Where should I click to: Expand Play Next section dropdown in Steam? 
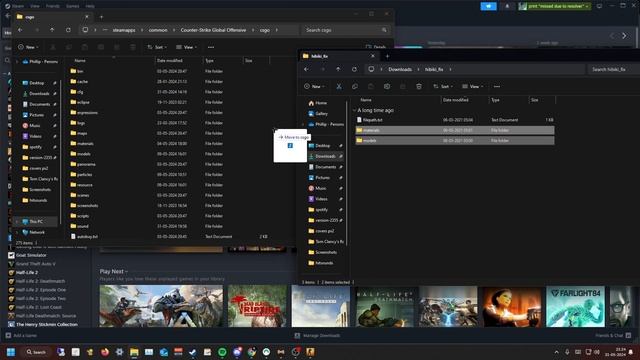tap(127, 272)
